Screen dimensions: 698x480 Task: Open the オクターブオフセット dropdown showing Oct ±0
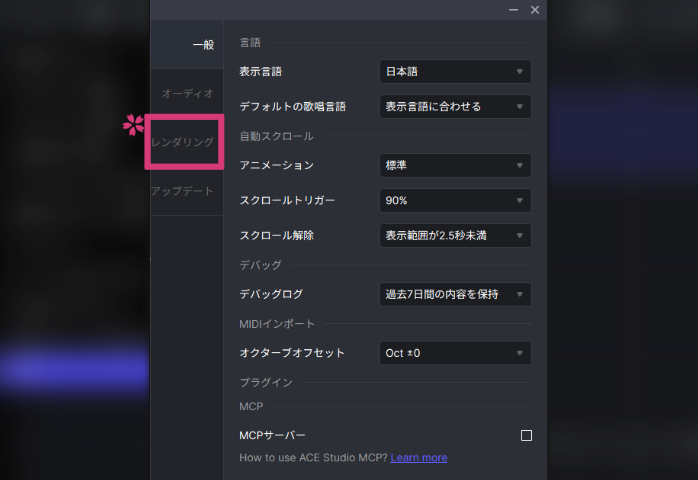tap(455, 353)
